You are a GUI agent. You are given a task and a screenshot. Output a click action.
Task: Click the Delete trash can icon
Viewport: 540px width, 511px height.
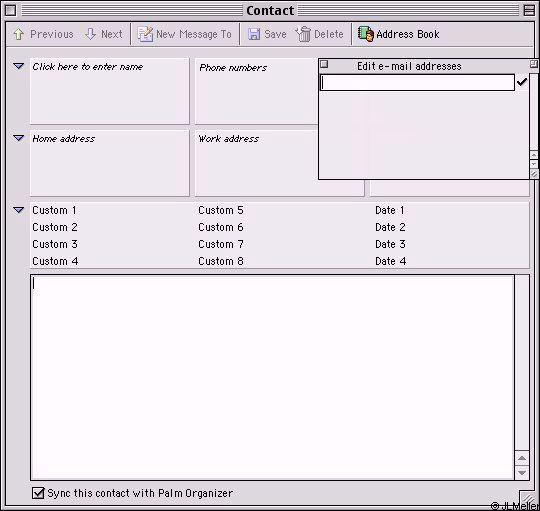tap(303, 34)
